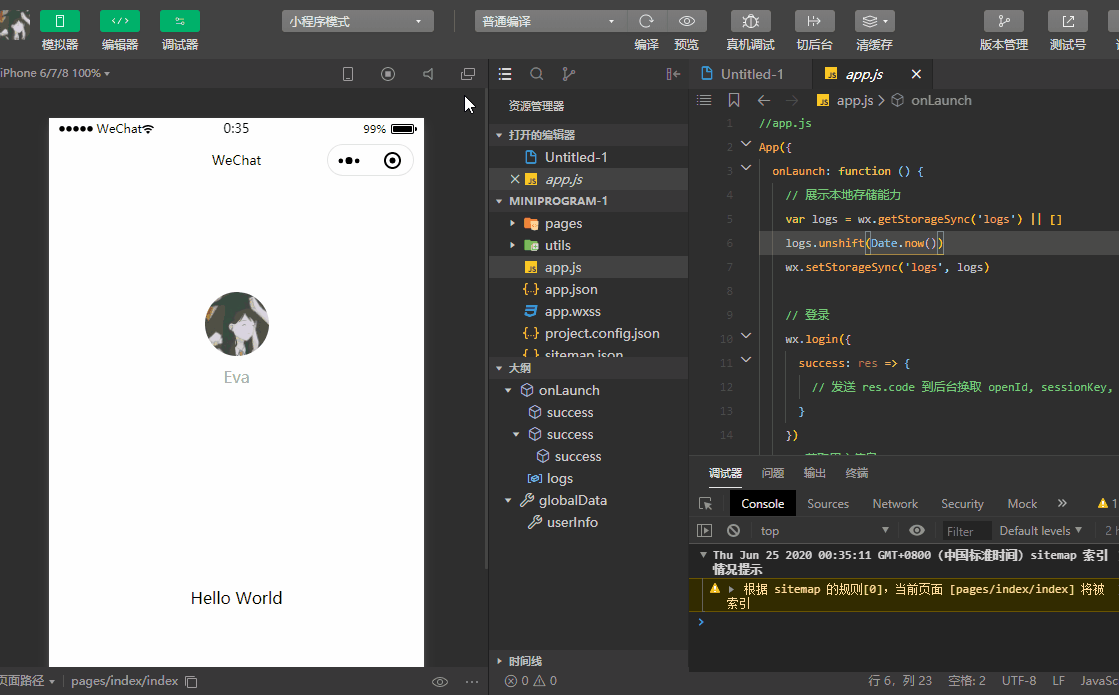The image size is (1119, 695).
Task: Click the 测试号 test account icon
Action: [1068, 21]
